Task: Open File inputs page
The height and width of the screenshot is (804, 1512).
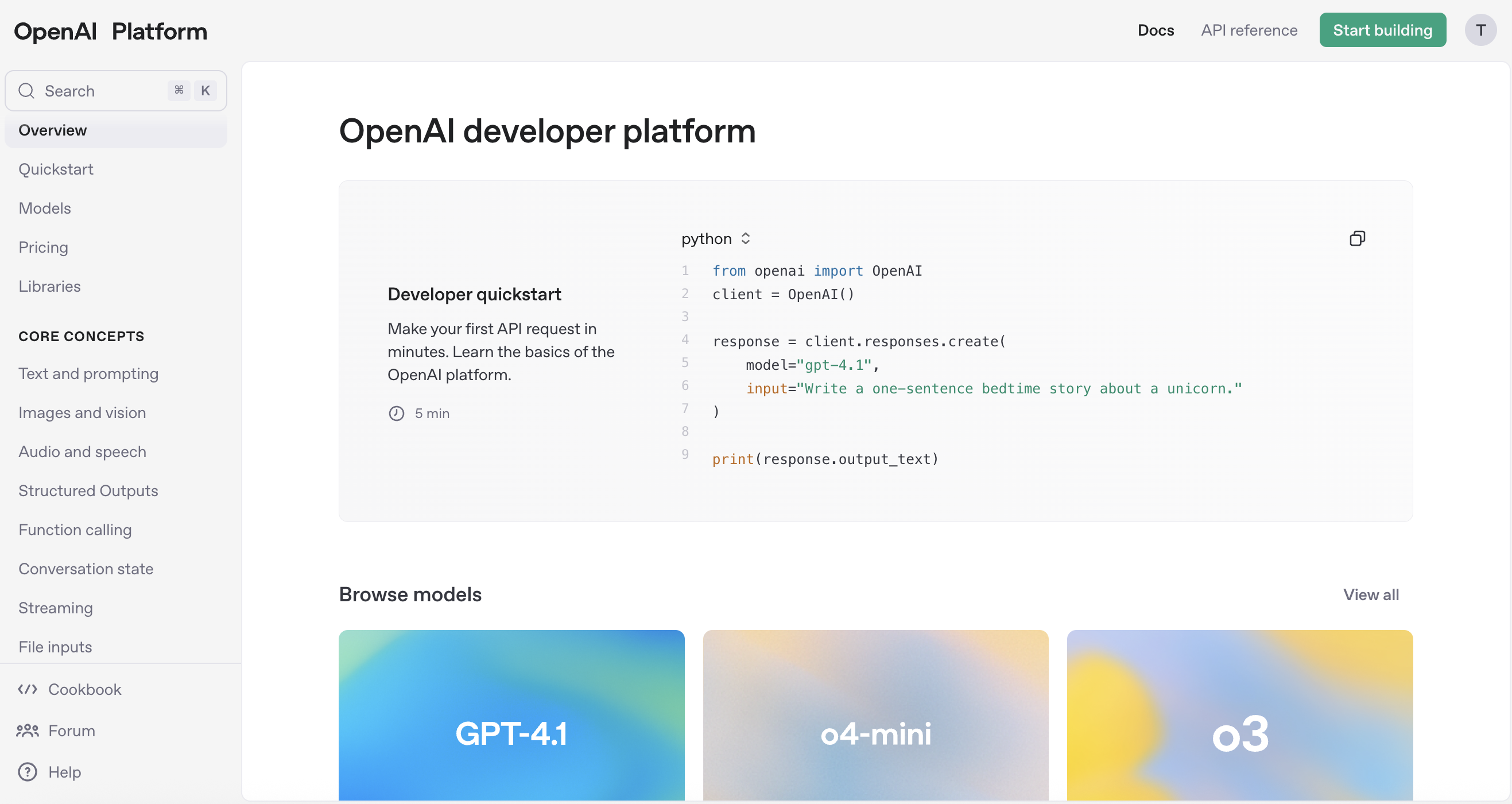Action: [x=55, y=647]
